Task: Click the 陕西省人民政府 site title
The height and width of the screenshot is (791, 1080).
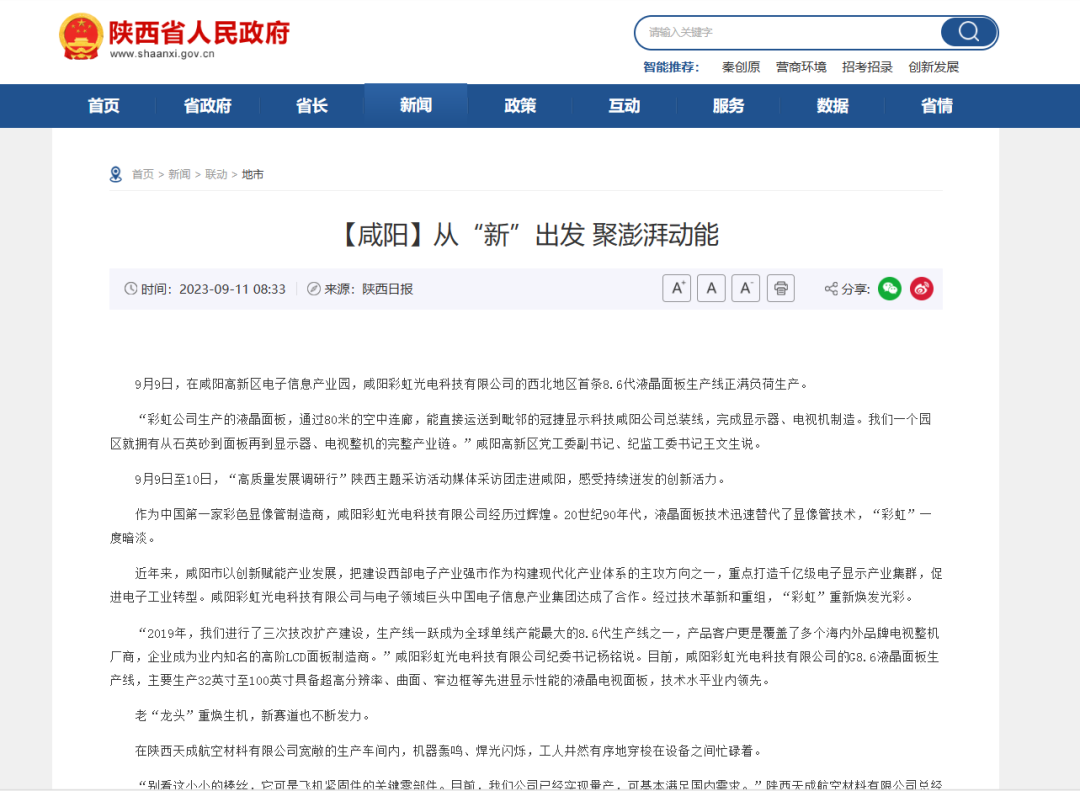Action: coord(200,32)
